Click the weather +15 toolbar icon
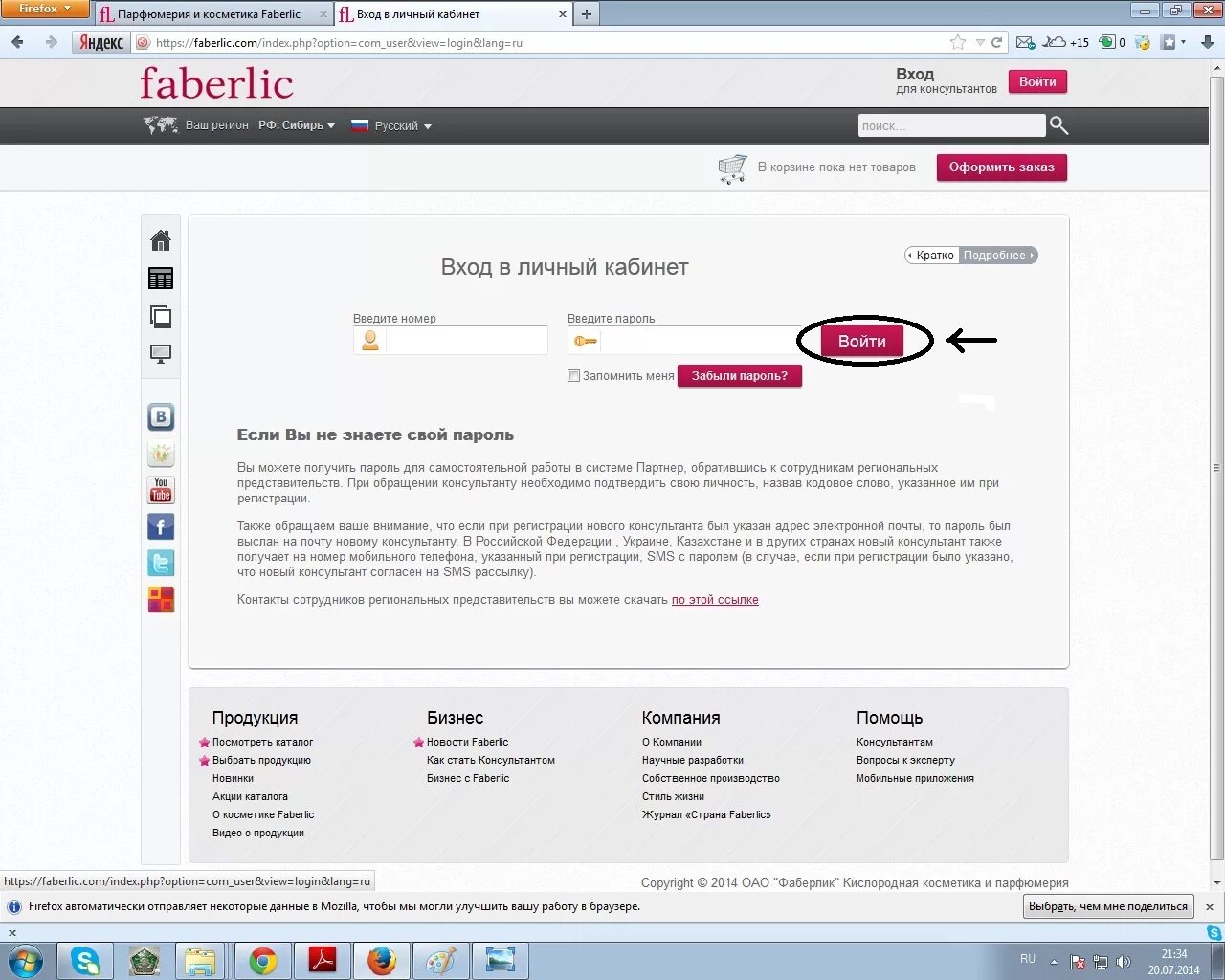Image resolution: width=1225 pixels, height=980 pixels. click(1066, 42)
